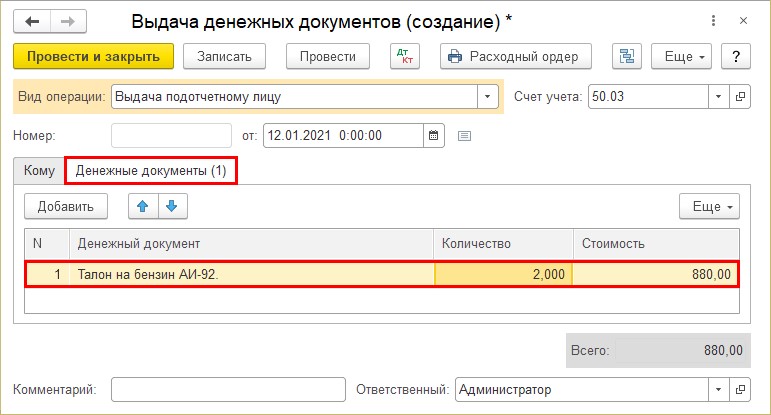Open the table's Еще menu
This screenshot has height=415, width=771.
pos(709,207)
